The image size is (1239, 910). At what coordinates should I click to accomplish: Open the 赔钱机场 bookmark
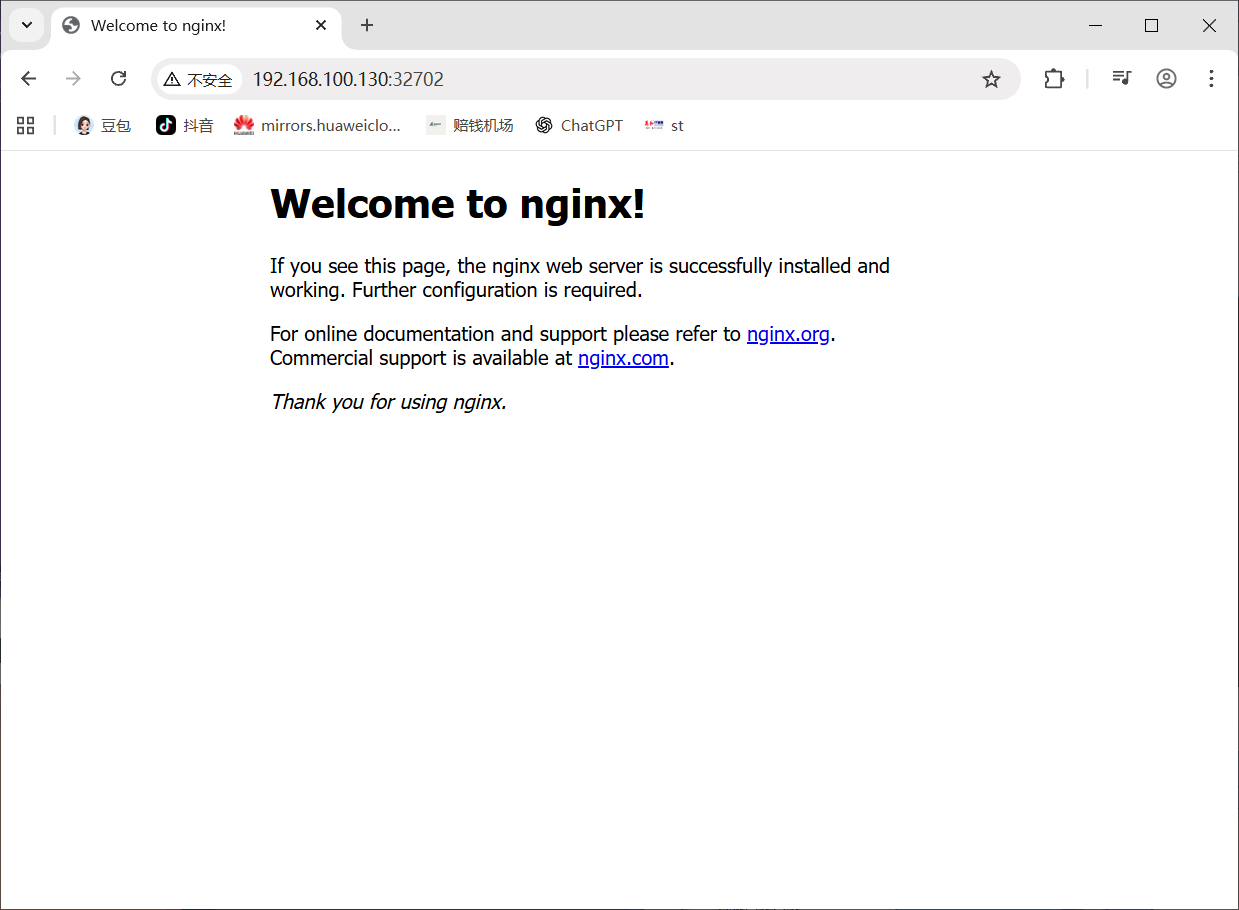[x=470, y=125]
